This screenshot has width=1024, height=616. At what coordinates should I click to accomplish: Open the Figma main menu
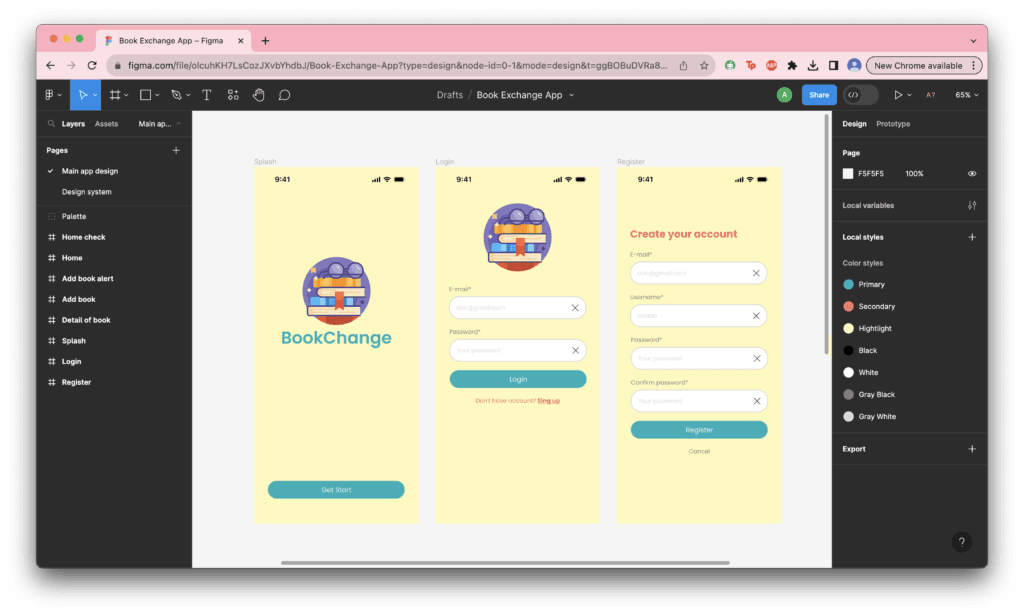click(50, 94)
